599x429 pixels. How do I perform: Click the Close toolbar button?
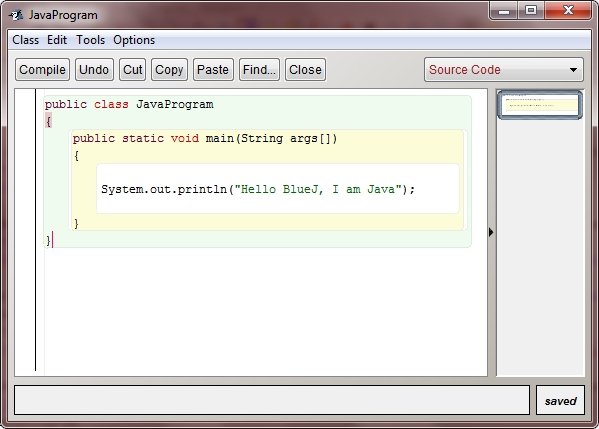305,70
